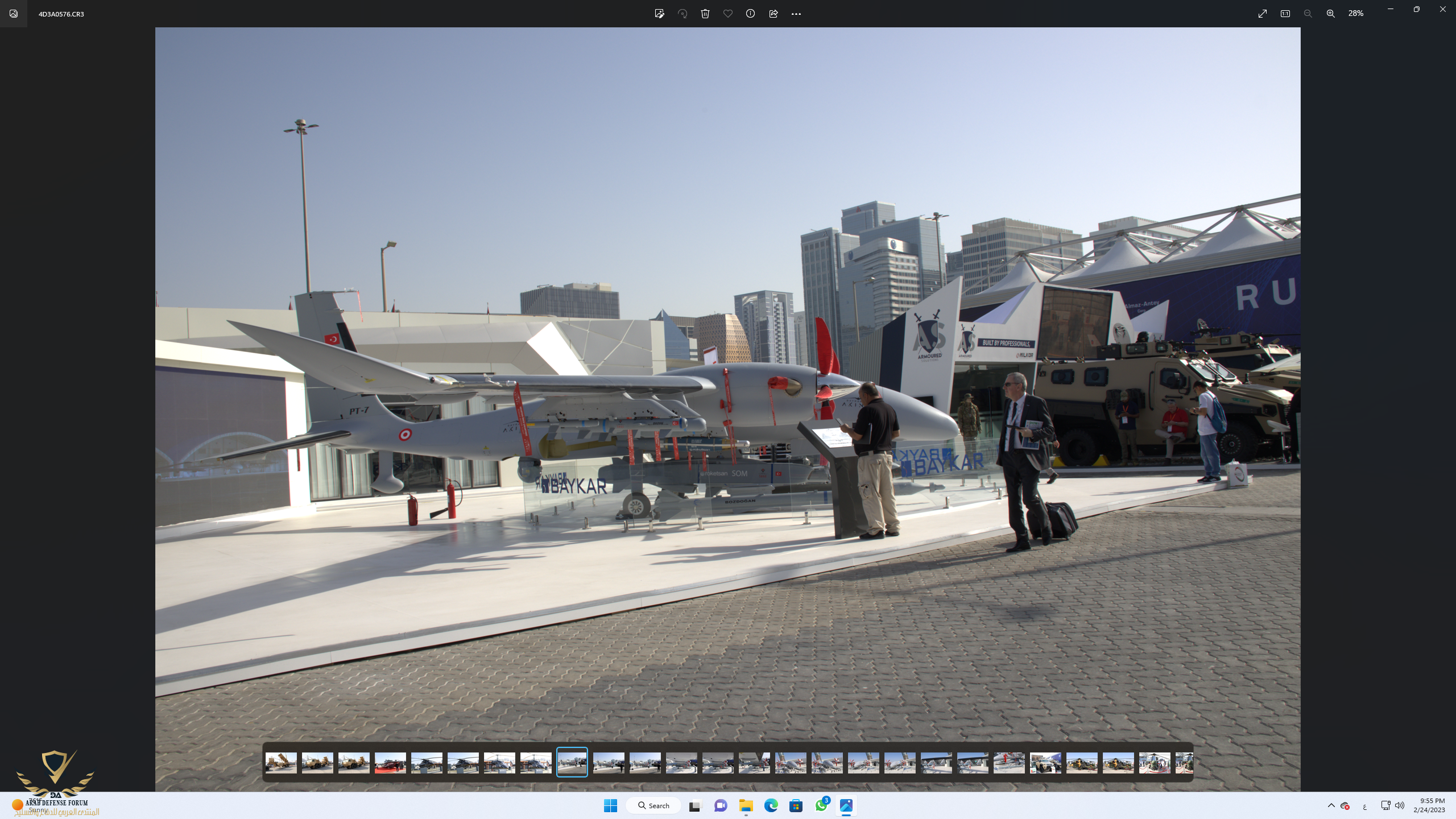The image size is (1456, 819).
Task: Launch Microsoft Edge from taskbar
Action: [x=771, y=805]
